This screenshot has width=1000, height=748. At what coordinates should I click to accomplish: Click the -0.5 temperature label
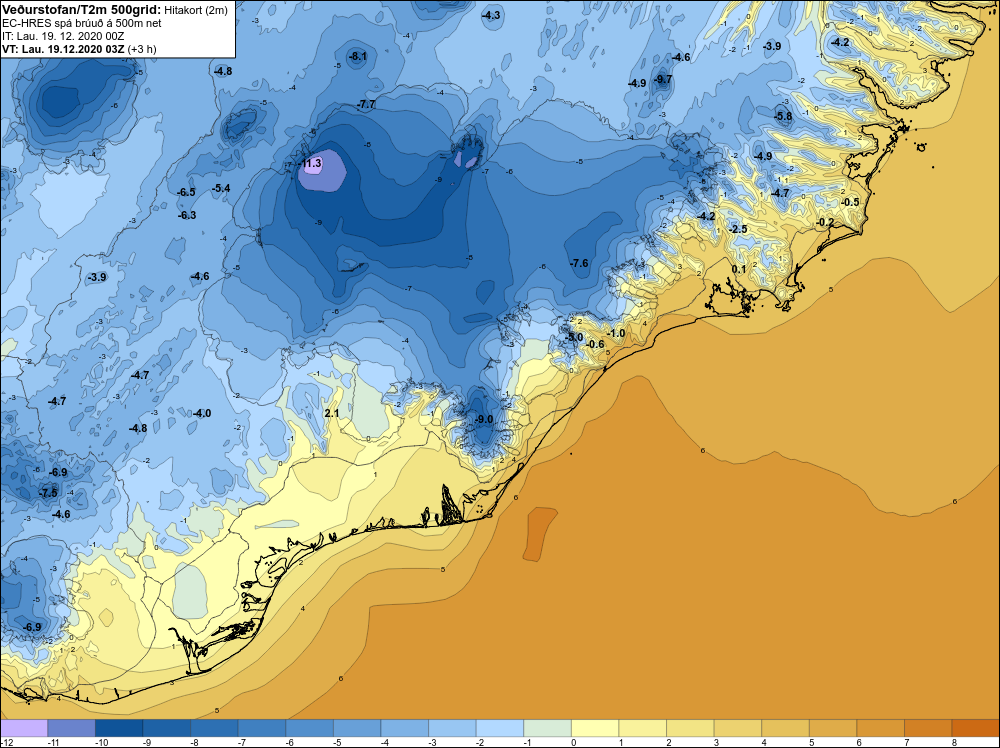click(850, 202)
